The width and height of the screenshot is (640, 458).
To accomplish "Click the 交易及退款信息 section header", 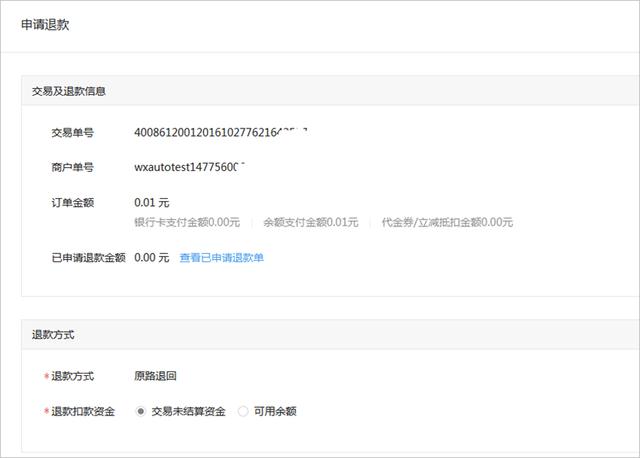I will pos(69,91).
